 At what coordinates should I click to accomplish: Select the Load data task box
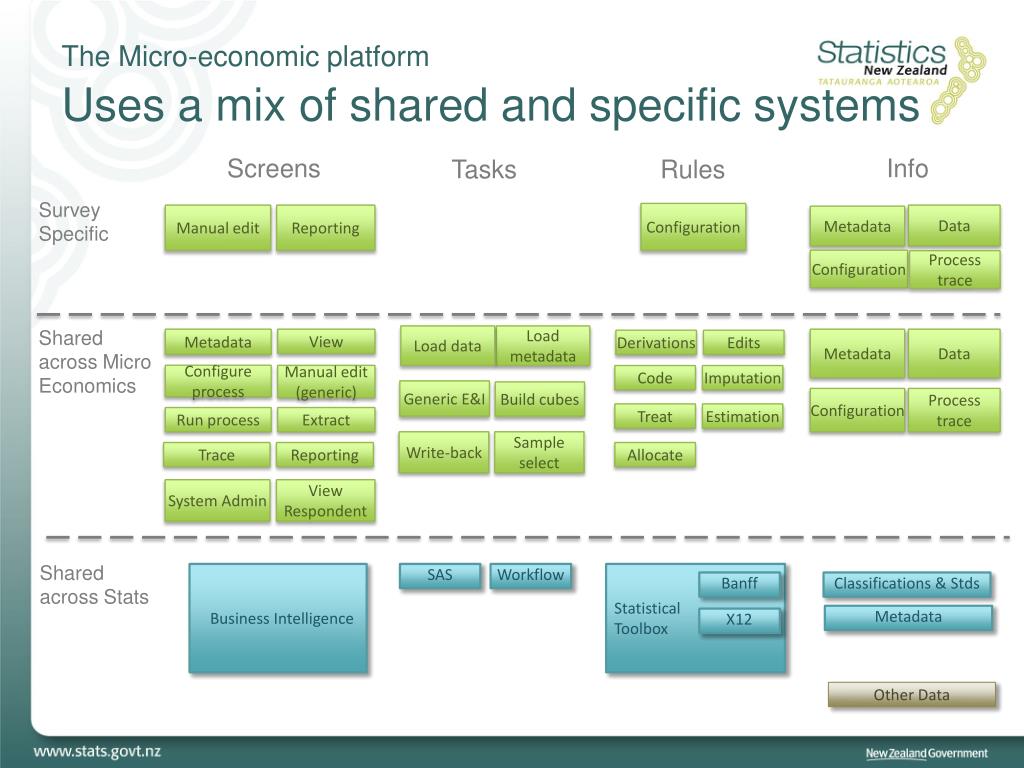[x=447, y=346]
